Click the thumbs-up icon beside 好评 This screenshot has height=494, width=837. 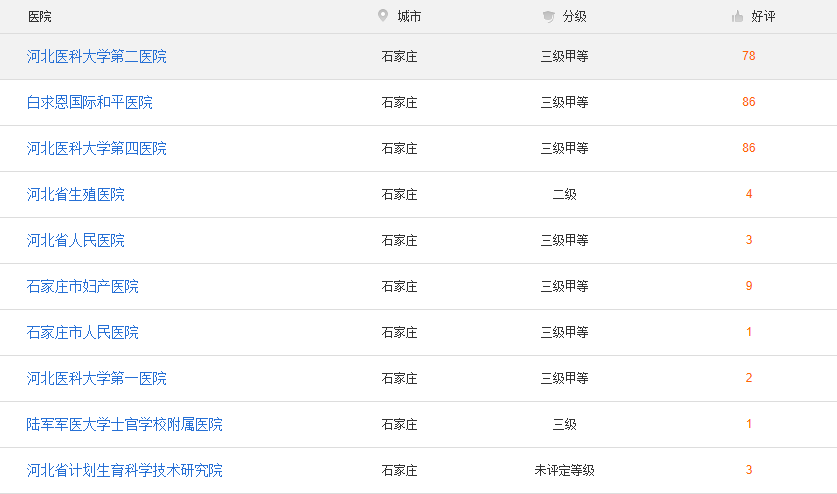(737, 16)
